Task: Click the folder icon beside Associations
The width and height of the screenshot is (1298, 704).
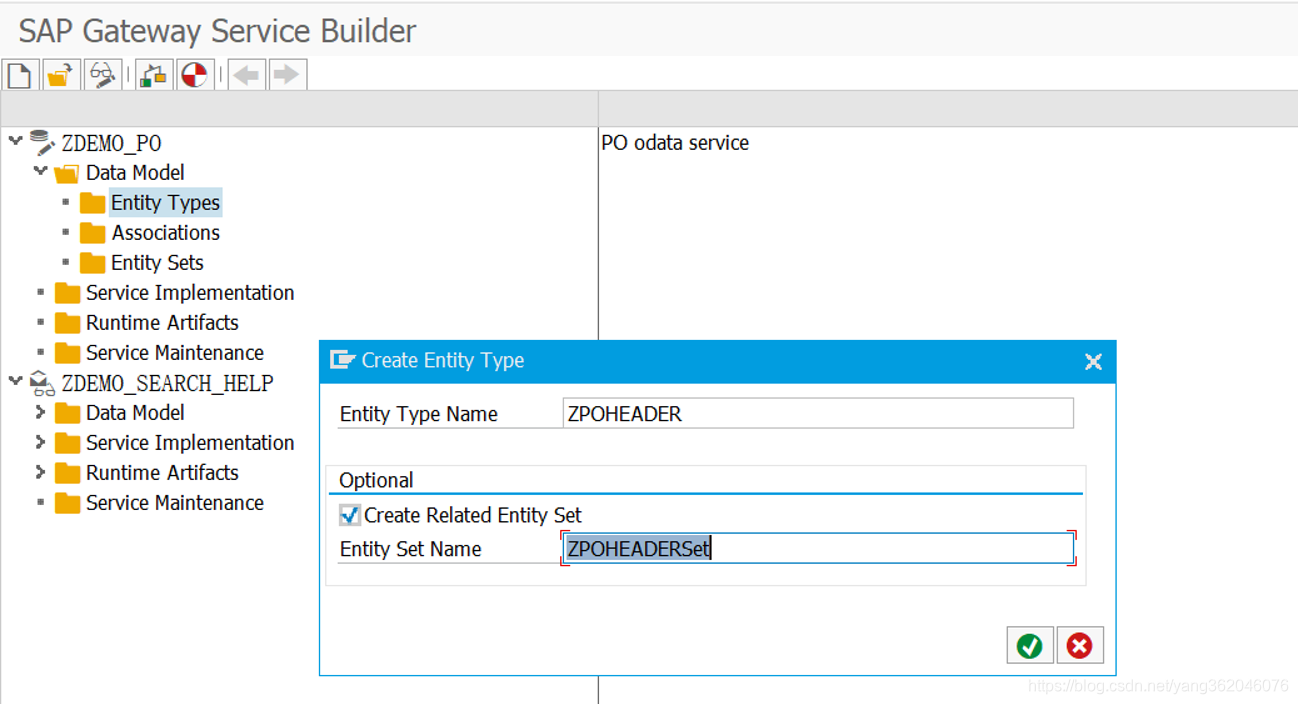Action: click(x=93, y=233)
